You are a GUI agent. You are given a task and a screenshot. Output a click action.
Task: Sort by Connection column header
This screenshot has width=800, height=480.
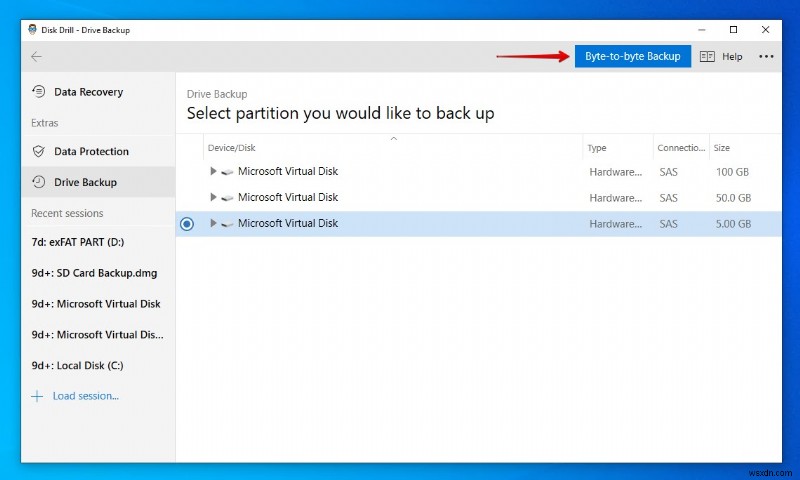(x=681, y=148)
